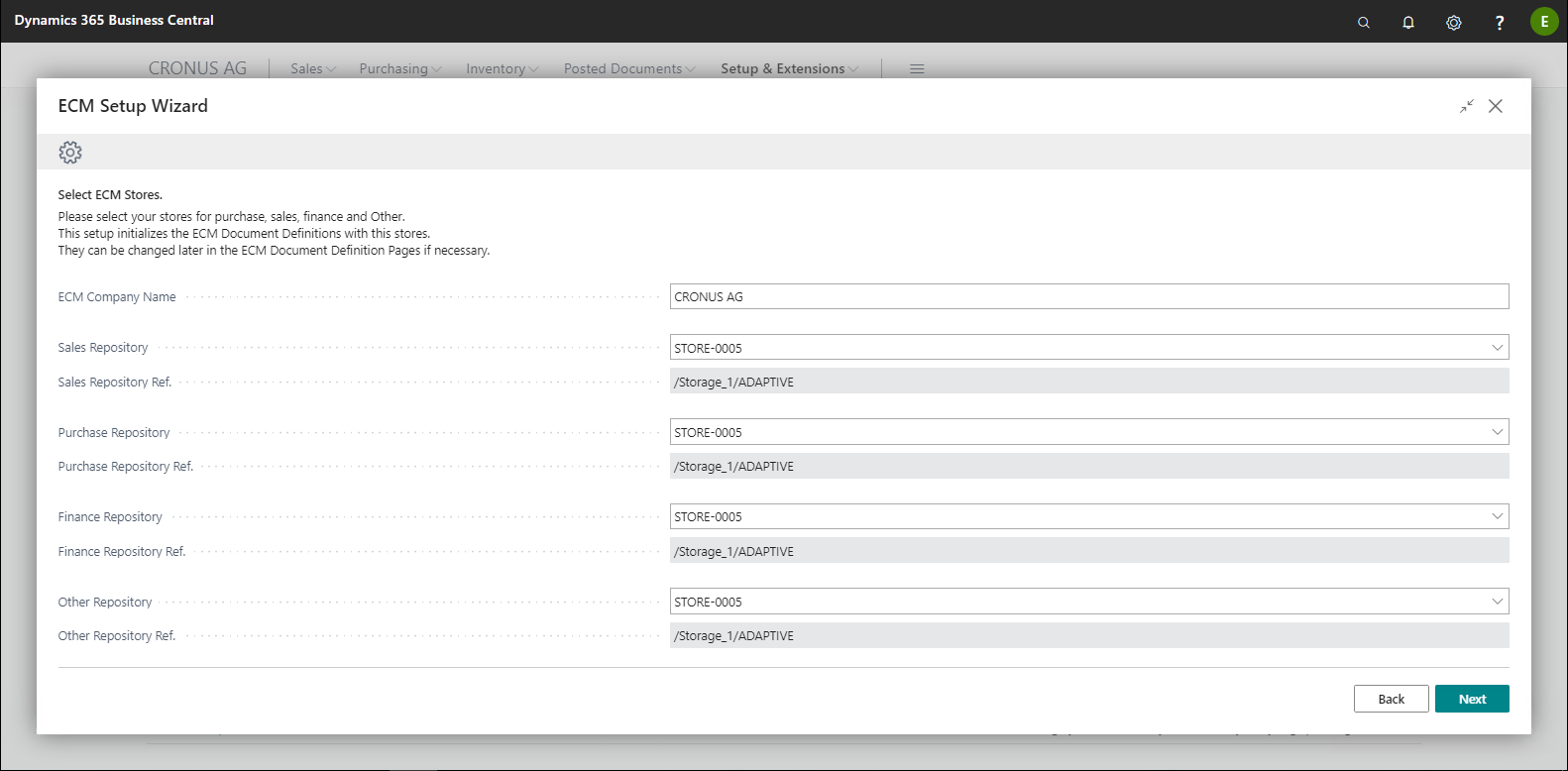Open the settings gear in top bar
The height and width of the screenshot is (771, 1568).
click(x=1454, y=22)
